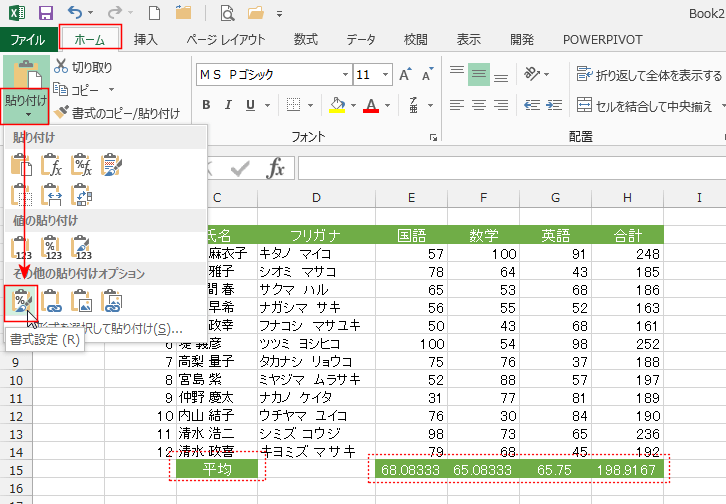Choose the plain Values (123) paste icon
726x504 pixels.
pos(20,246)
